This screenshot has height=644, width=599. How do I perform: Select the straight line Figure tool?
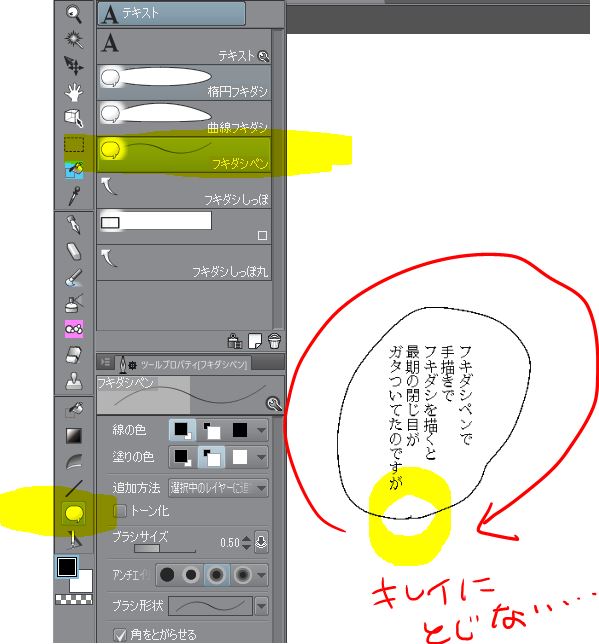point(74,488)
